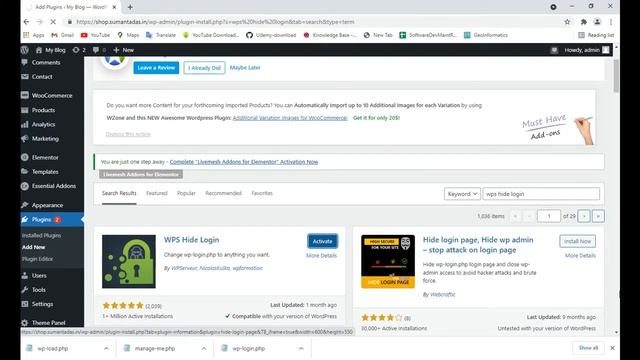Go to next page of results

(x=584, y=216)
